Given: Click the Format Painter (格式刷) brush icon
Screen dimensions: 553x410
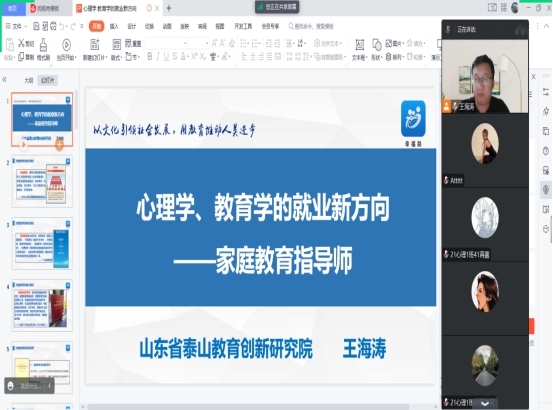Looking at the screenshot, I should [x=43, y=45].
